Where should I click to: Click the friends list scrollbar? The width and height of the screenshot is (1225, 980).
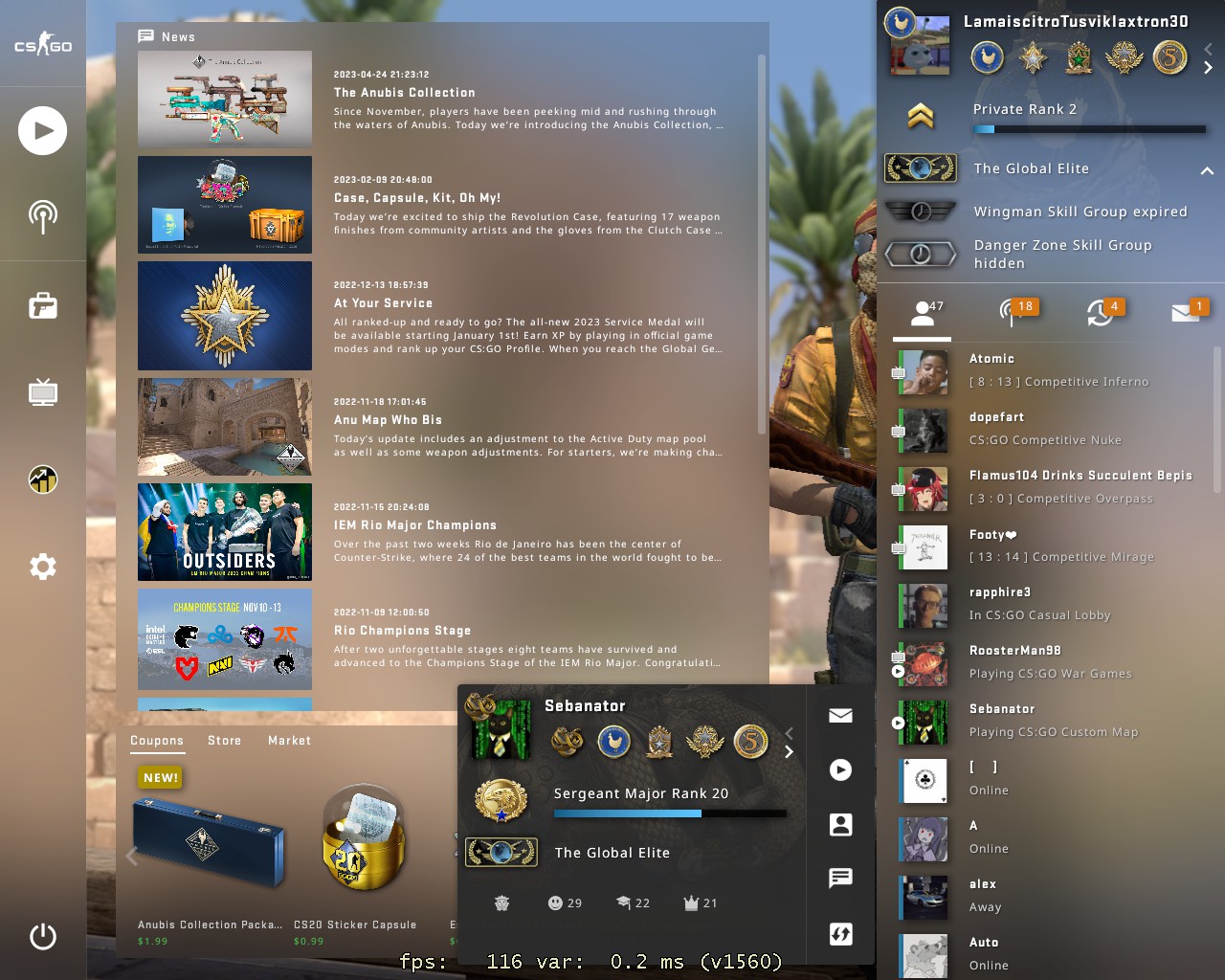pos(1217,419)
